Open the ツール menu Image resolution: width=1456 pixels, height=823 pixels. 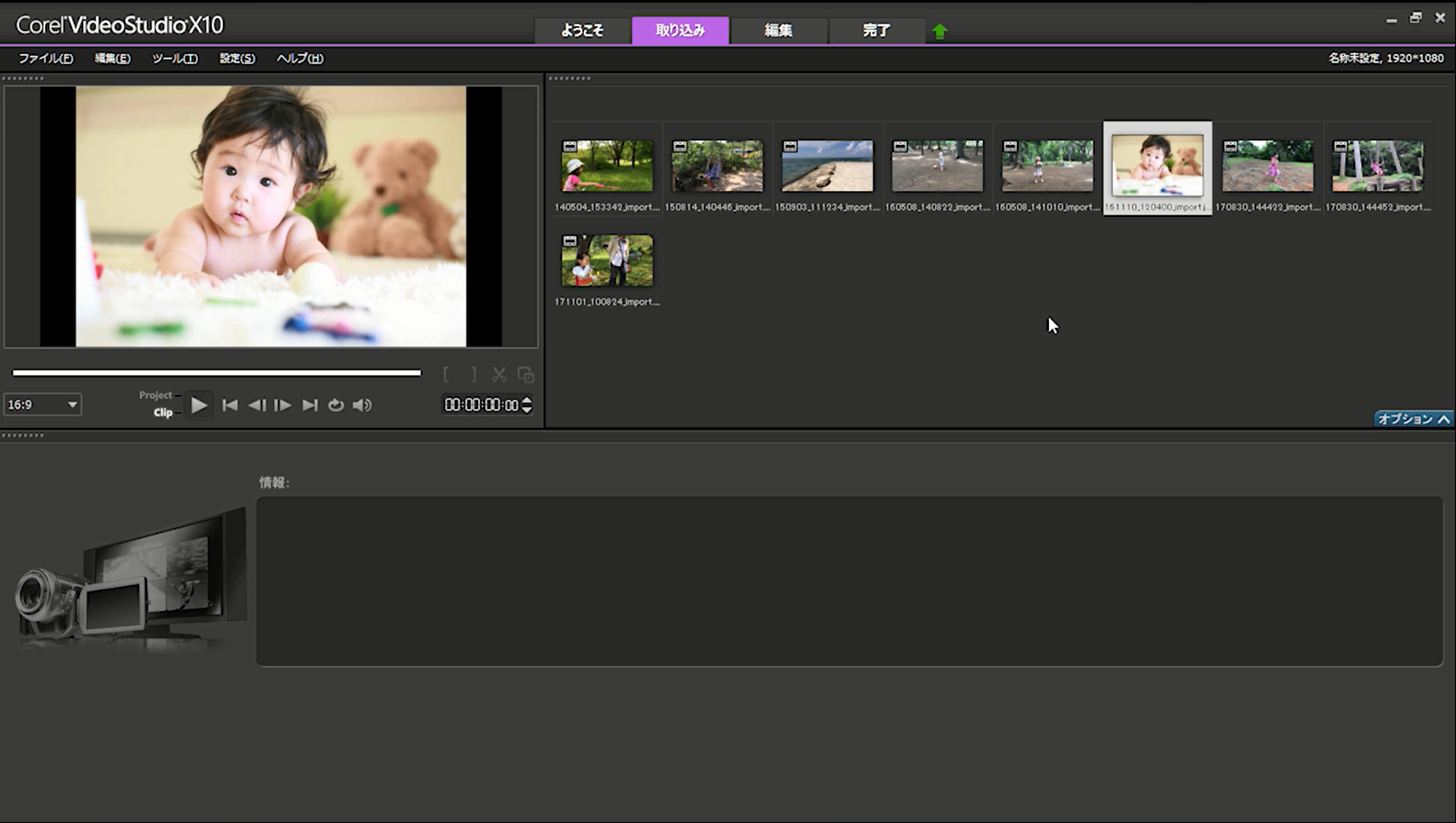coord(174,58)
